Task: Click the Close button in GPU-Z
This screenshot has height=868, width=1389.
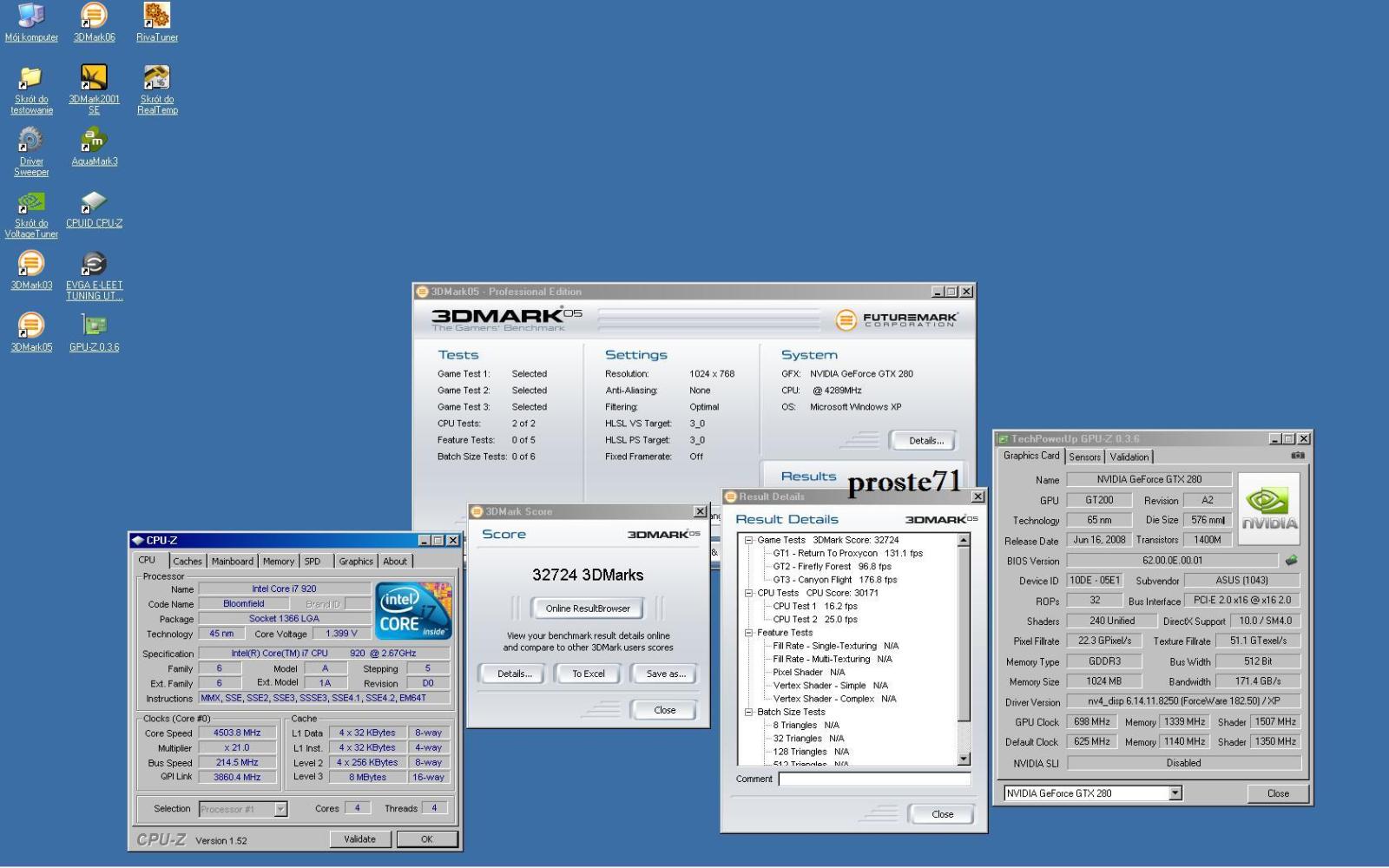Action: pyautogui.click(x=1278, y=793)
